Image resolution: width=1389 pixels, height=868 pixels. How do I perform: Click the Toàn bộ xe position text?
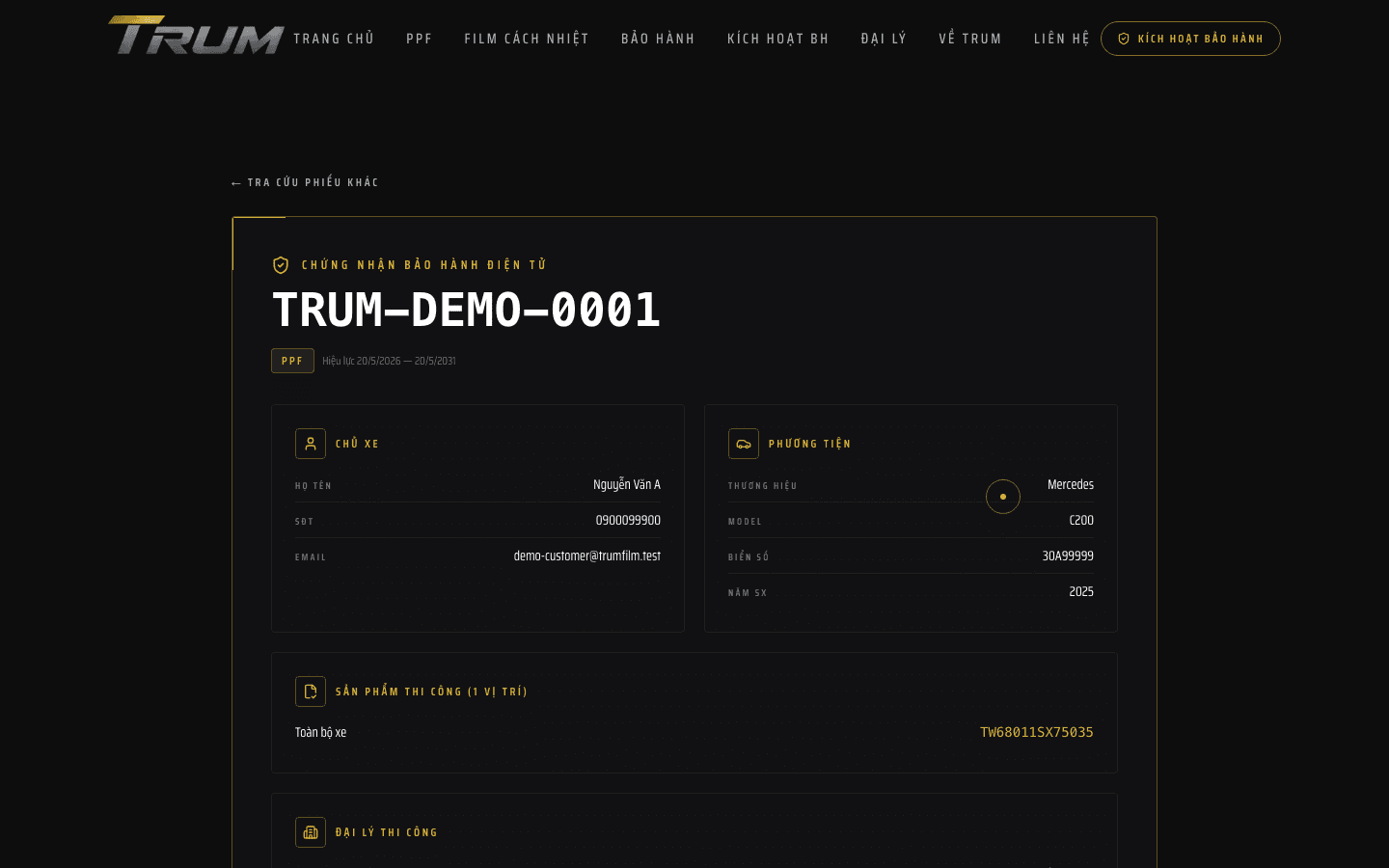(x=320, y=732)
